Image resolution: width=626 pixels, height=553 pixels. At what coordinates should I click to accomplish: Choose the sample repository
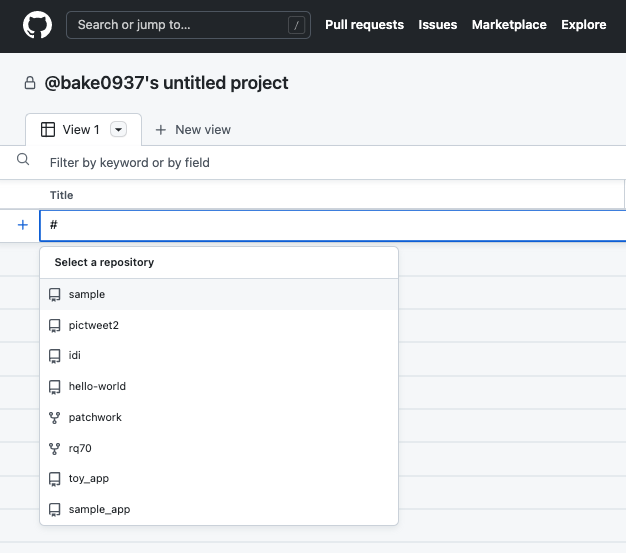(x=219, y=294)
